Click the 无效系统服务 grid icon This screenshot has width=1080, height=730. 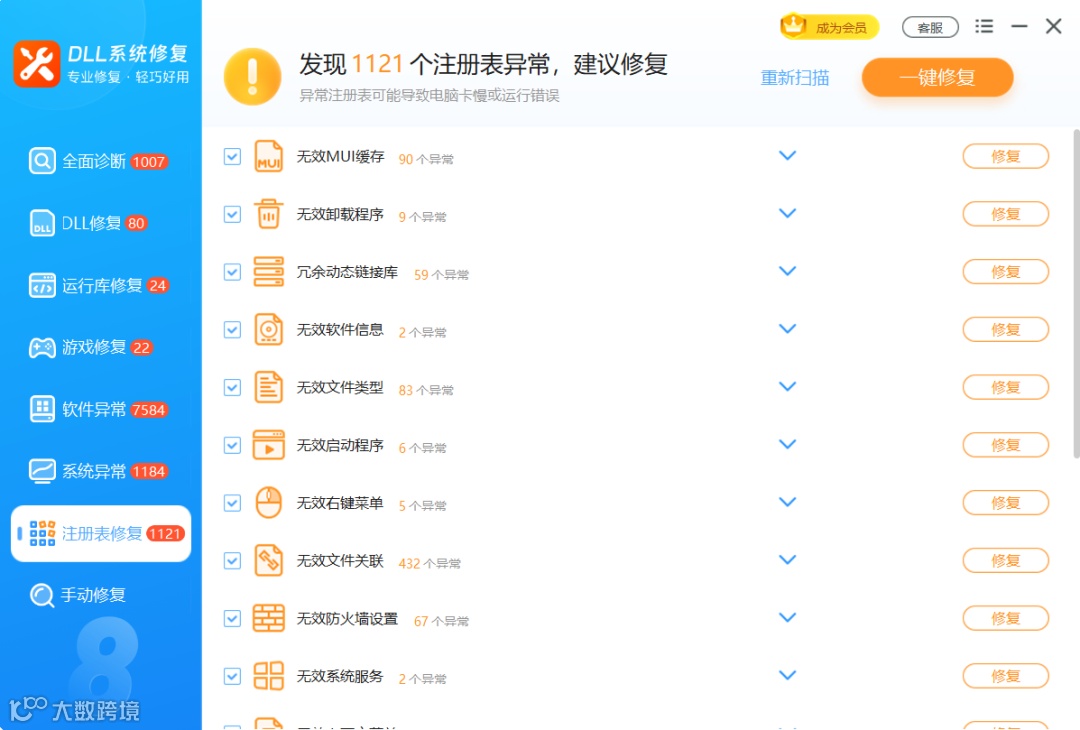click(x=269, y=676)
